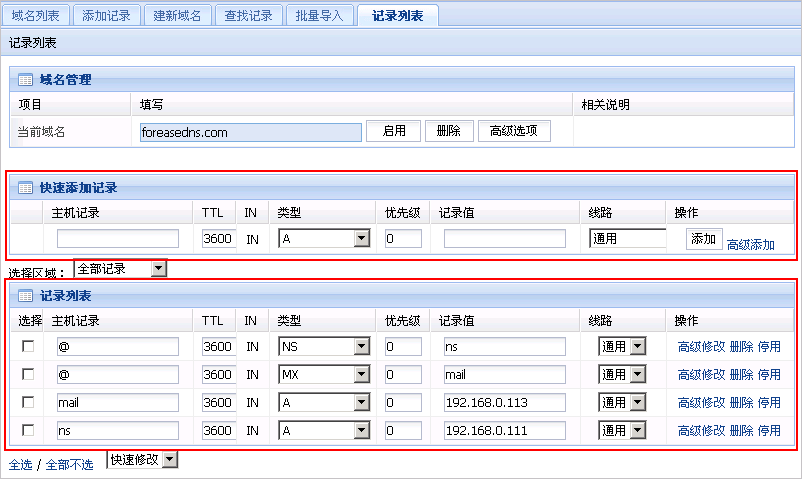Click the 记录值 field with 192.168.0.113
This screenshot has height=479, width=802.
(x=505, y=402)
